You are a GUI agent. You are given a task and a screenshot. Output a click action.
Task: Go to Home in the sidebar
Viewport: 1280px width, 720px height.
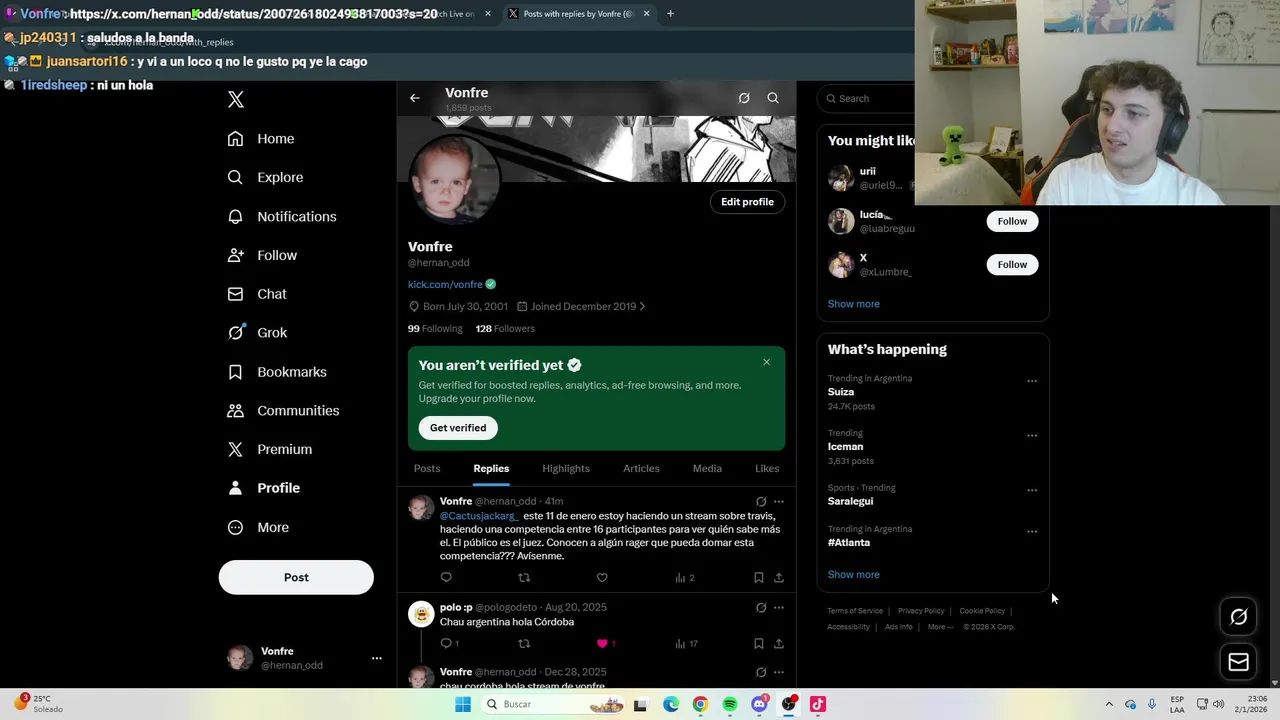261,139
